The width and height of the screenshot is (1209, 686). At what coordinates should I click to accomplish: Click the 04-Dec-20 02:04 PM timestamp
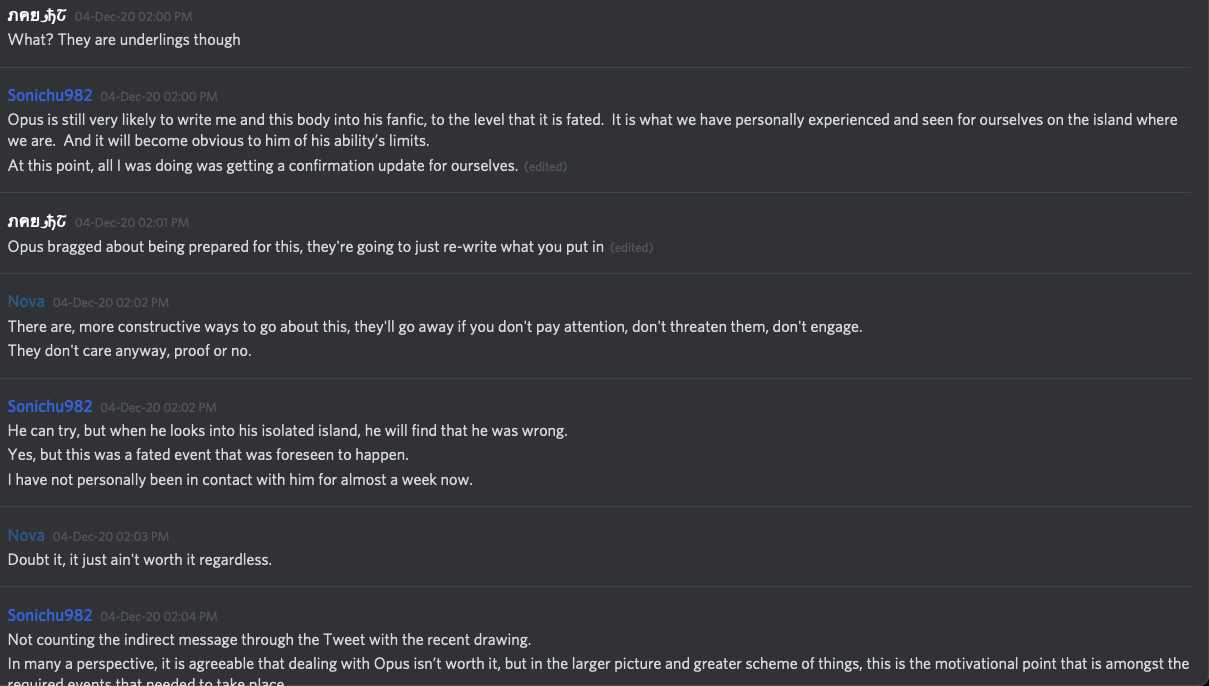tap(158, 617)
